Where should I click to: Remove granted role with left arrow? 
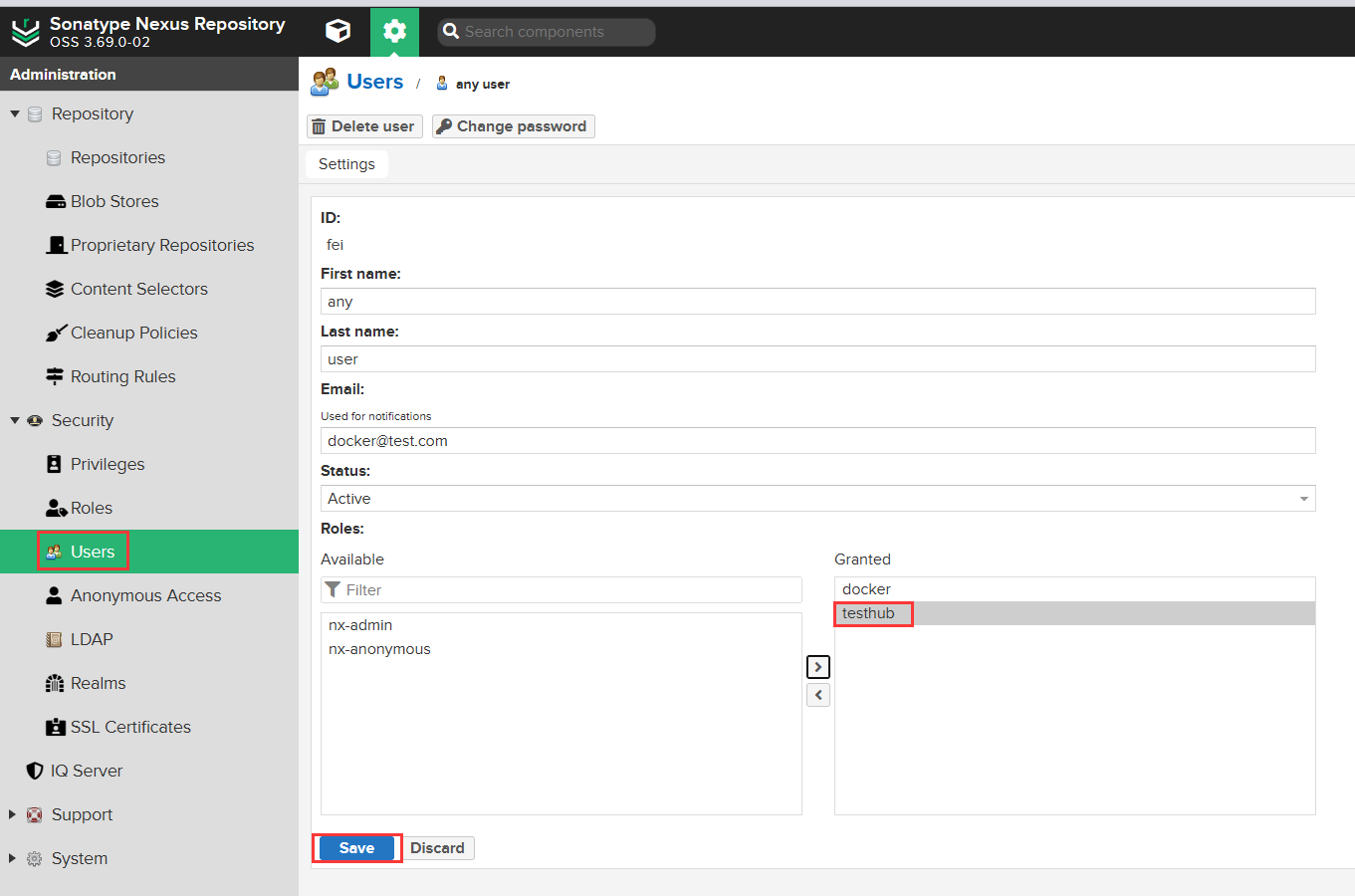coord(818,695)
